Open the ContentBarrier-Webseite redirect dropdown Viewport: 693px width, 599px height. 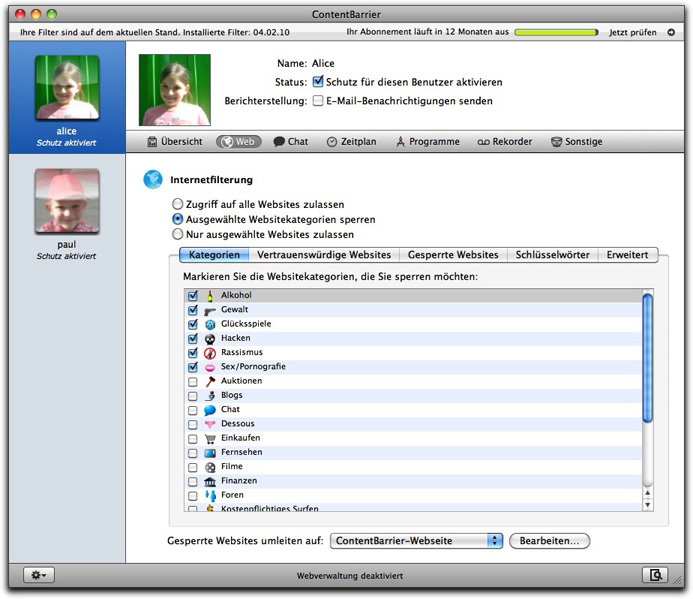416,541
